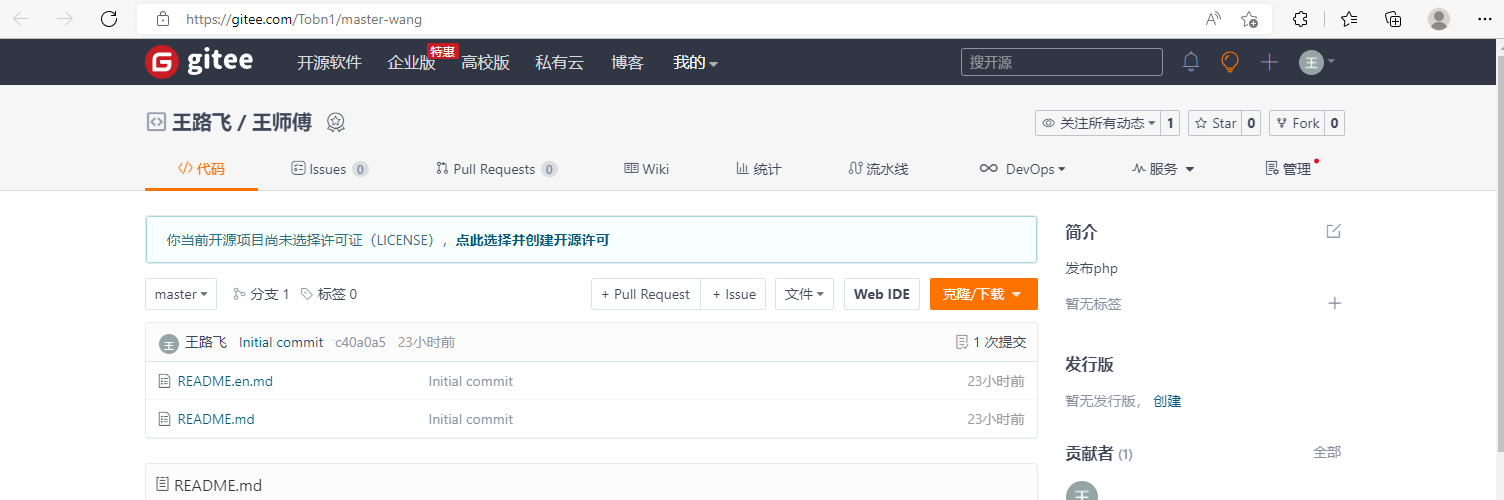Switch to the 代码 tab
Screen dimensions: 1504x500
tap(201, 169)
